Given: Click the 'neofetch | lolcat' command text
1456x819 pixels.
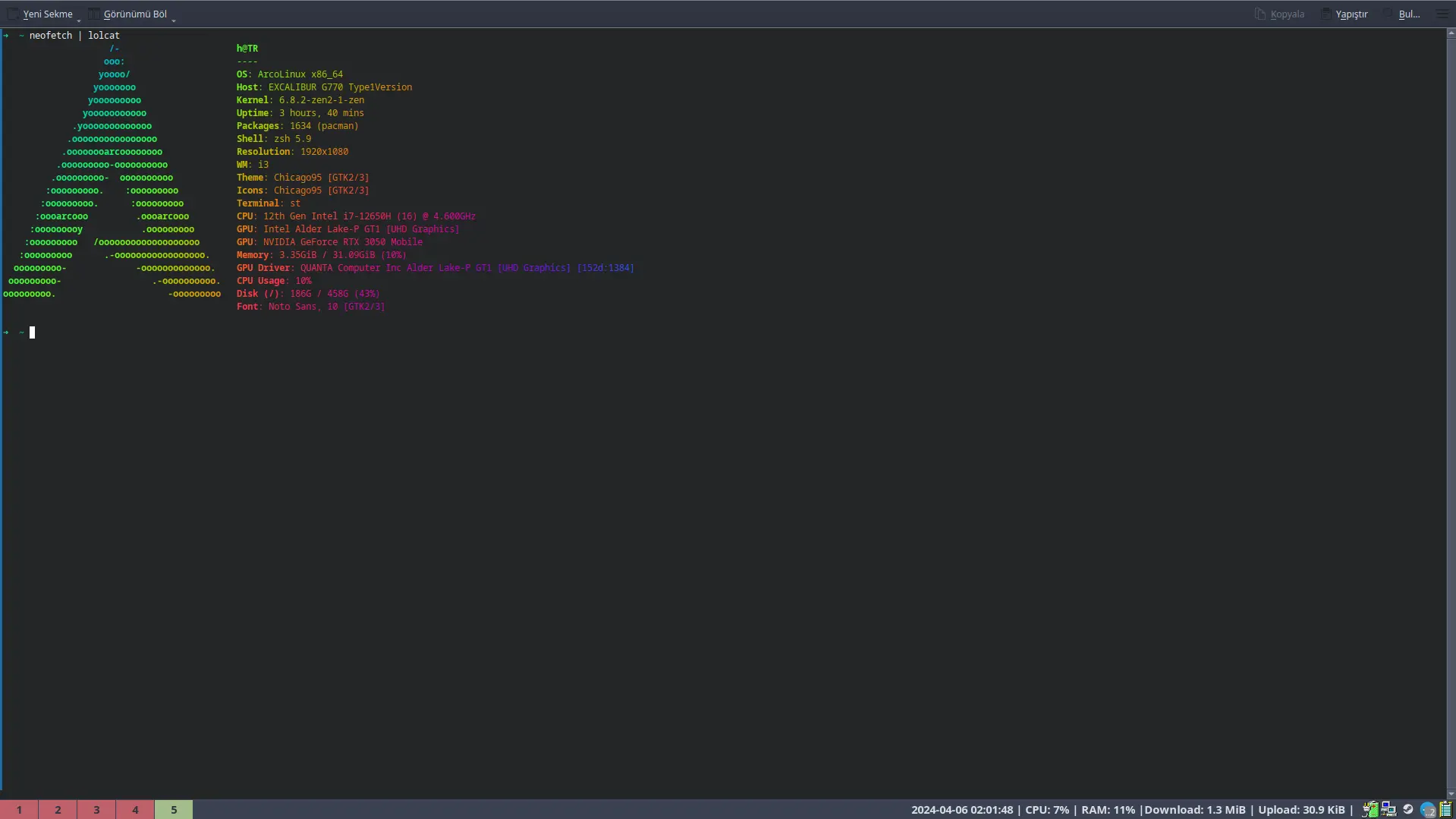Looking at the screenshot, I should pyautogui.click(x=74, y=36).
